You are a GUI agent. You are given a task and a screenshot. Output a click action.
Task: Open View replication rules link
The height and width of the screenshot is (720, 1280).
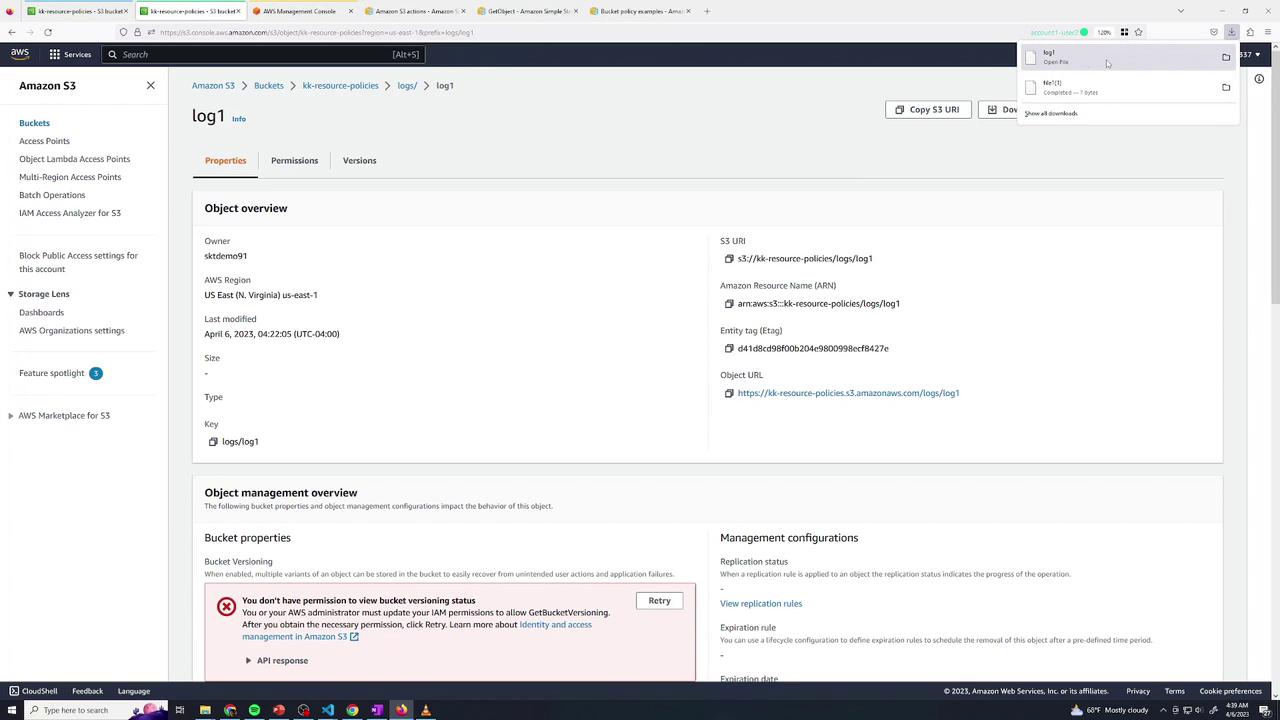tap(761, 604)
